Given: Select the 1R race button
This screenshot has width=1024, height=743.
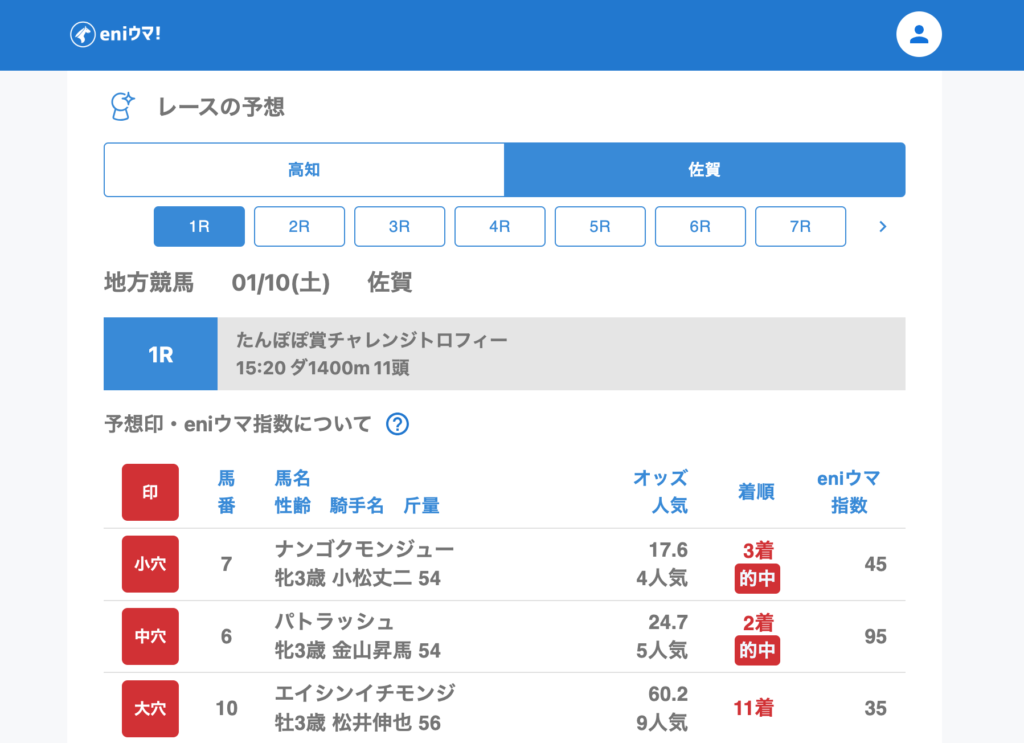Looking at the screenshot, I should (x=199, y=227).
